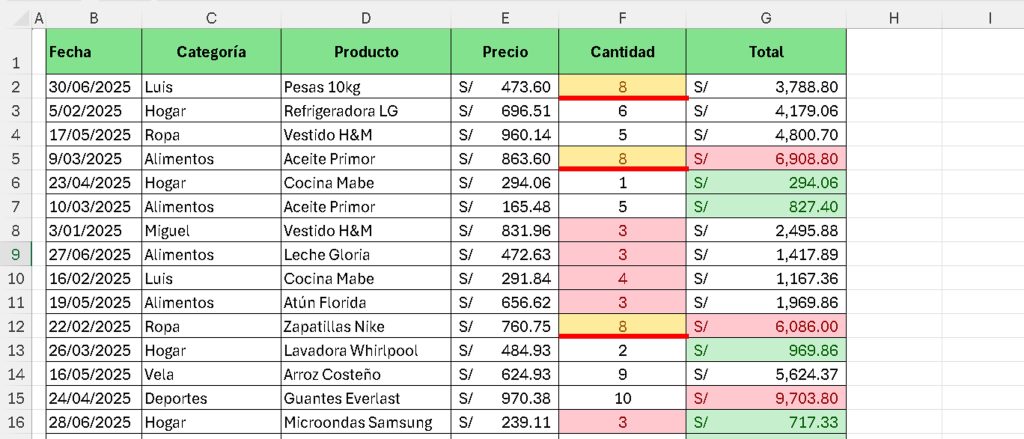The width and height of the screenshot is (1024, 439).
Task: Select the Fecha header cell
Action: pos(94,52)
